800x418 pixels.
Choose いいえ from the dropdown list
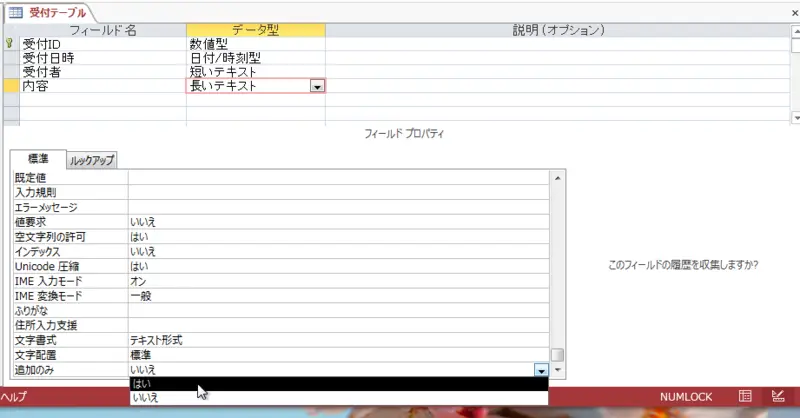tap(340, 398)
